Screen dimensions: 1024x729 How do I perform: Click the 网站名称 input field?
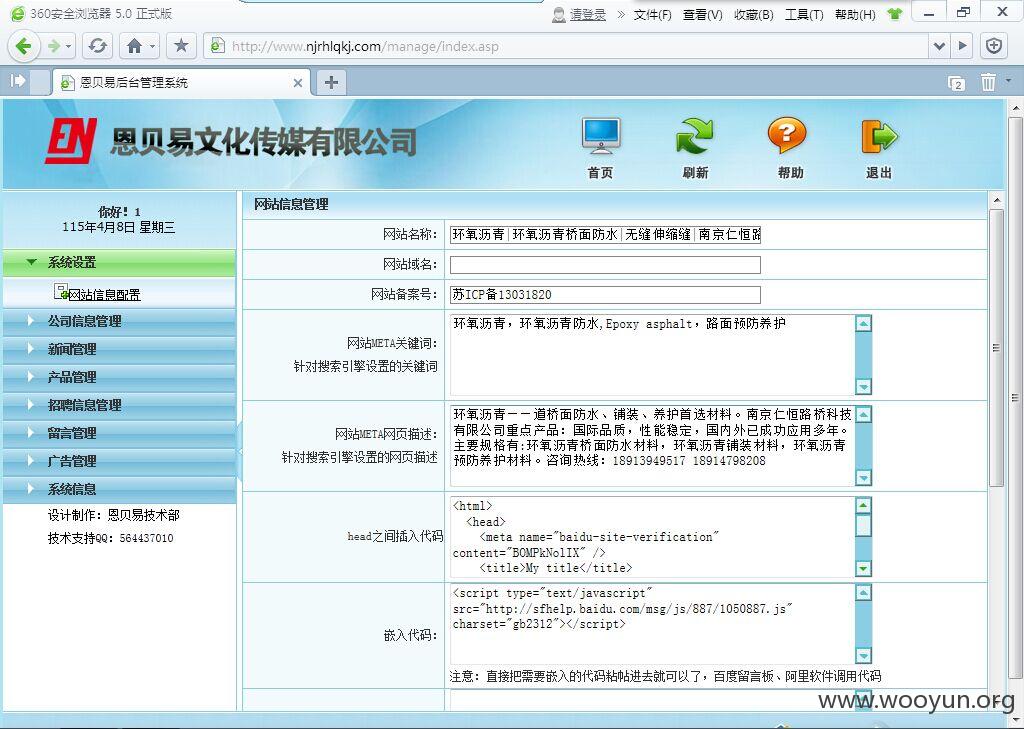pos(605,235)
